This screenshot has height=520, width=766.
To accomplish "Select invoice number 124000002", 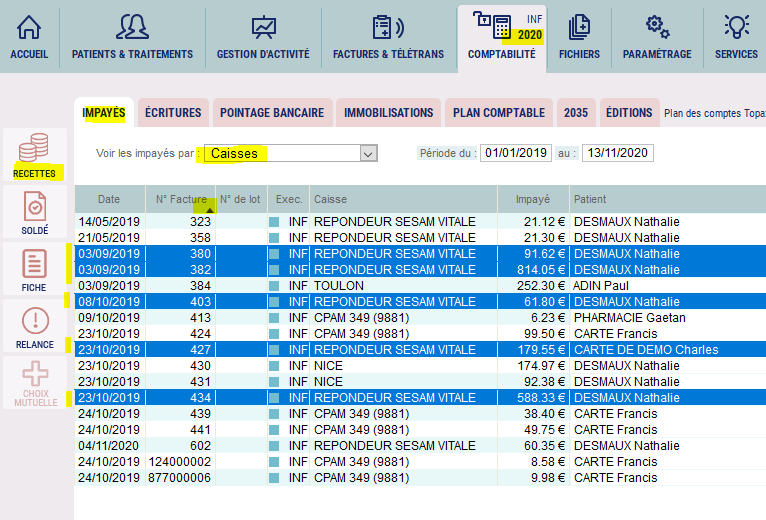I will (x=179, y=462).
